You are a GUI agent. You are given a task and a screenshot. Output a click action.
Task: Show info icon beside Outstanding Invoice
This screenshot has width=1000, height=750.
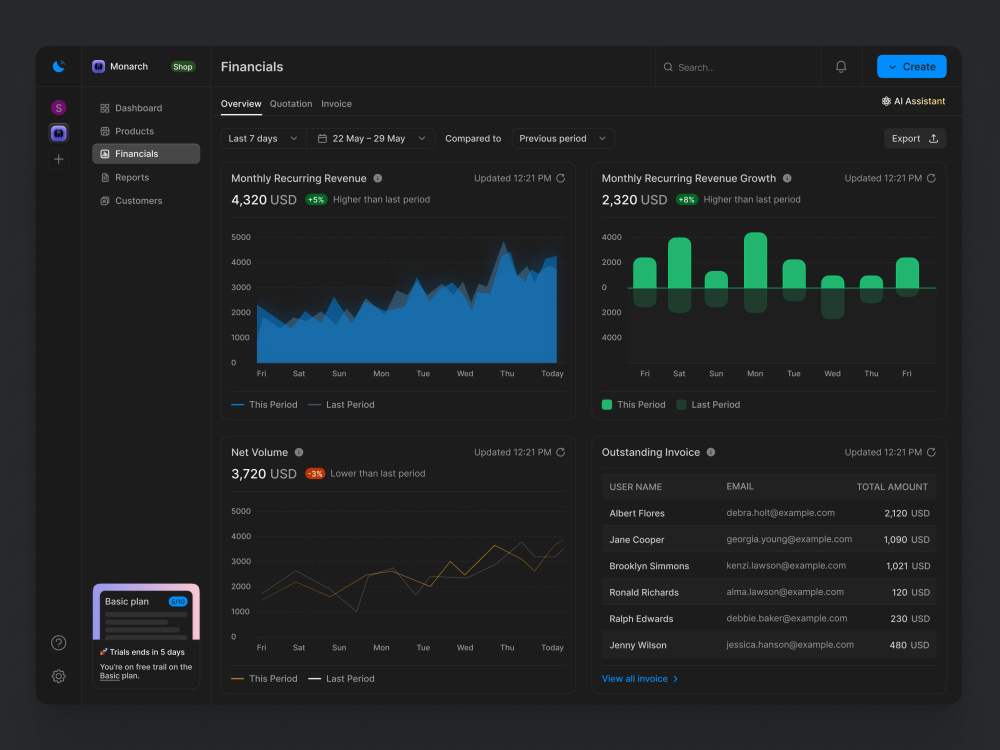(710, 452)
